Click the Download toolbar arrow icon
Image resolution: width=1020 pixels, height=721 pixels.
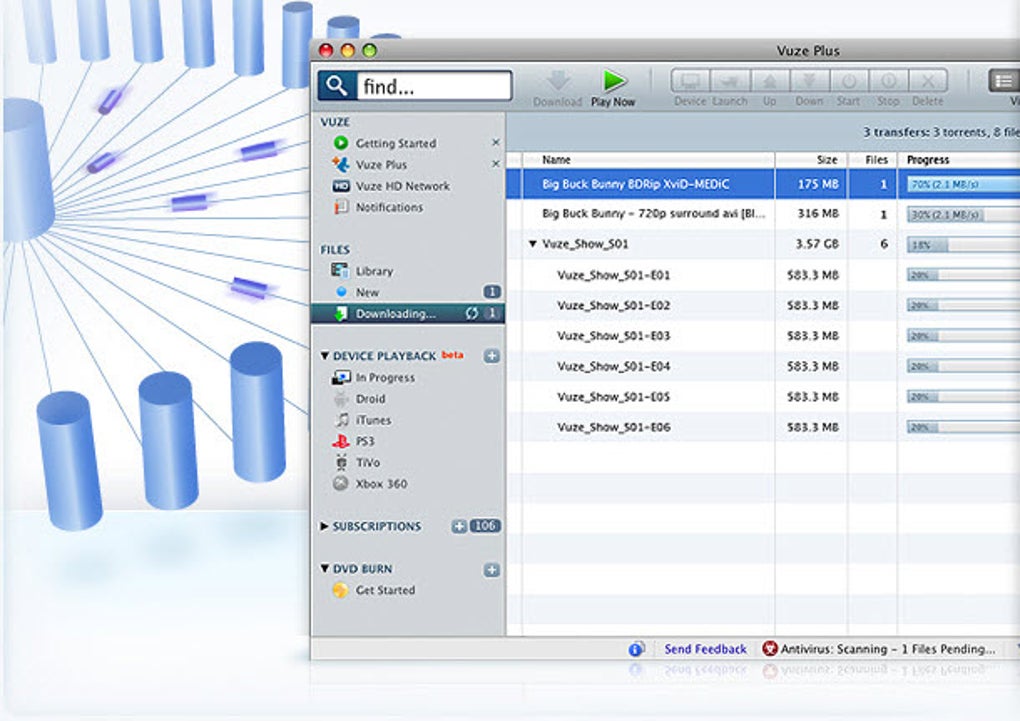pos(557,81)
